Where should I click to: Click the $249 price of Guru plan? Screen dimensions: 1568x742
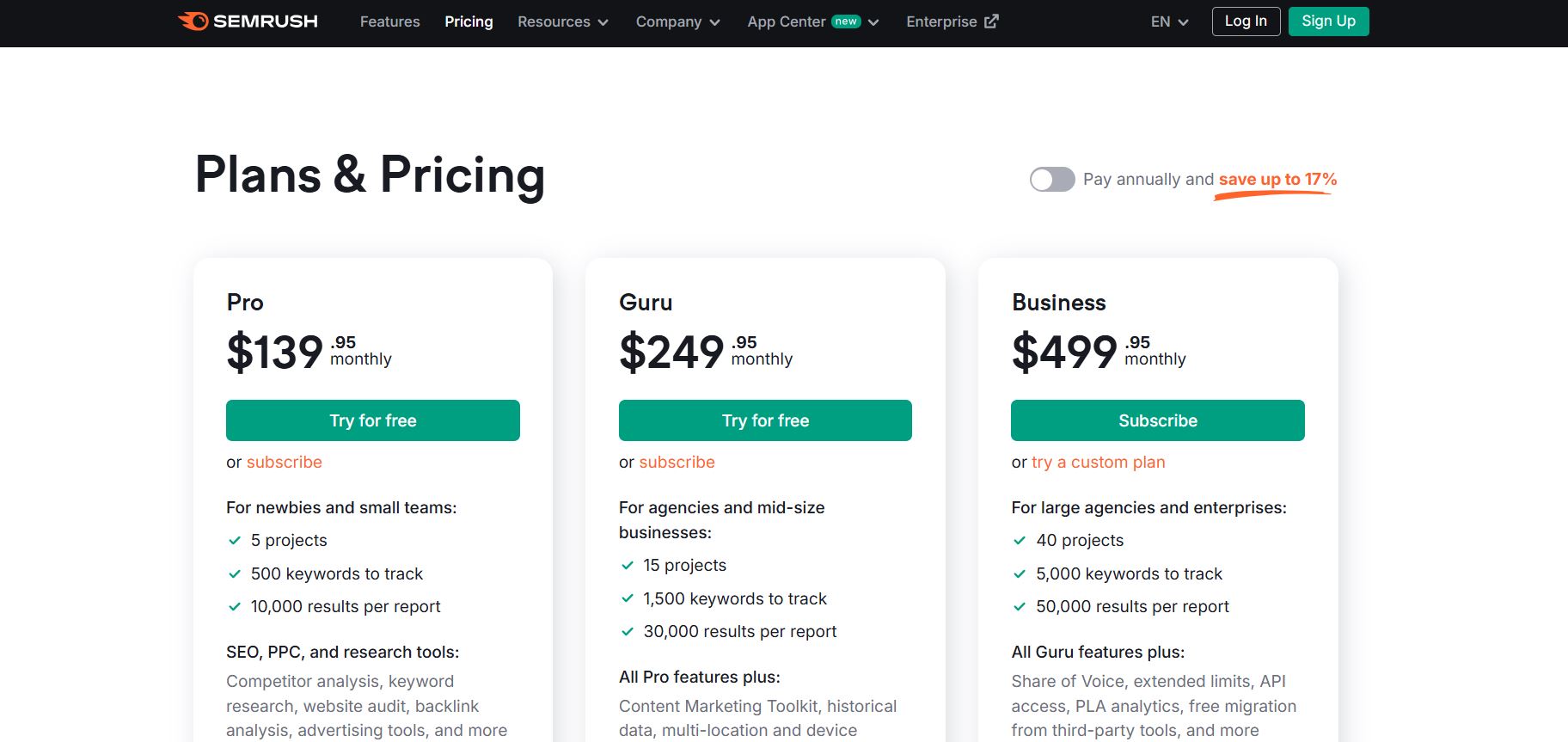[671, 353]
